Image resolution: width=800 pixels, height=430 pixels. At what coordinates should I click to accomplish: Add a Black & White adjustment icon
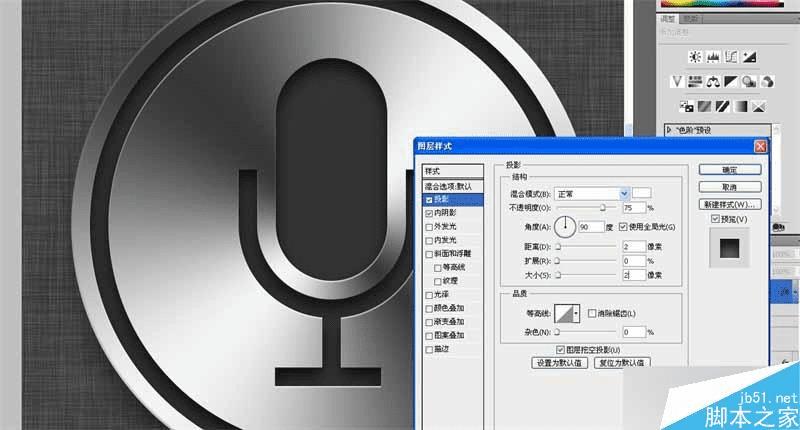[731, 82]
